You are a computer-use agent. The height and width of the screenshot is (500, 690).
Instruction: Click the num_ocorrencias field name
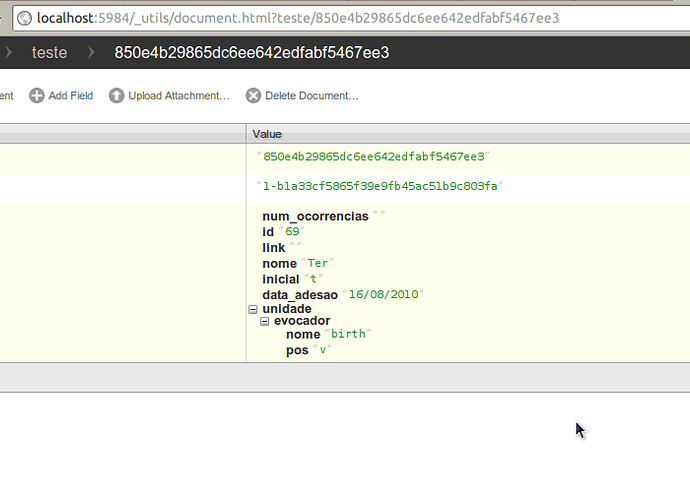click(315, 216)
